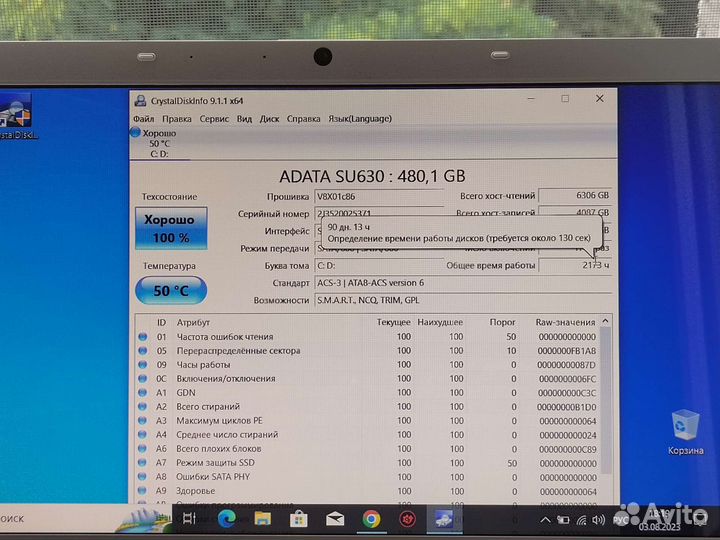720x540 pixels.
Task: Click the attribute list vertical scrollbar thumb
Action: 606,400
